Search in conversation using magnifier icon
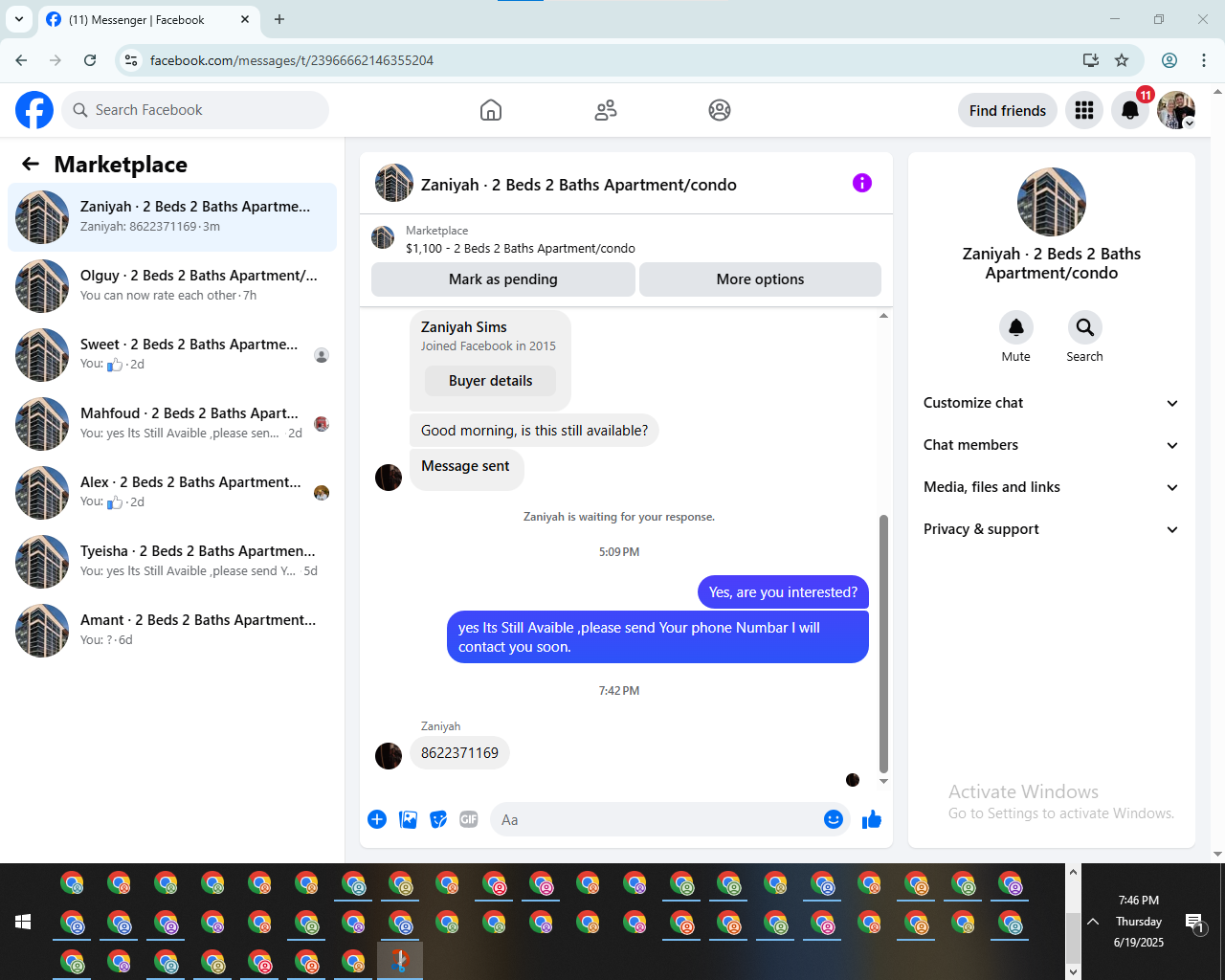The image size is (1225, 980). tap(1084, 327)
